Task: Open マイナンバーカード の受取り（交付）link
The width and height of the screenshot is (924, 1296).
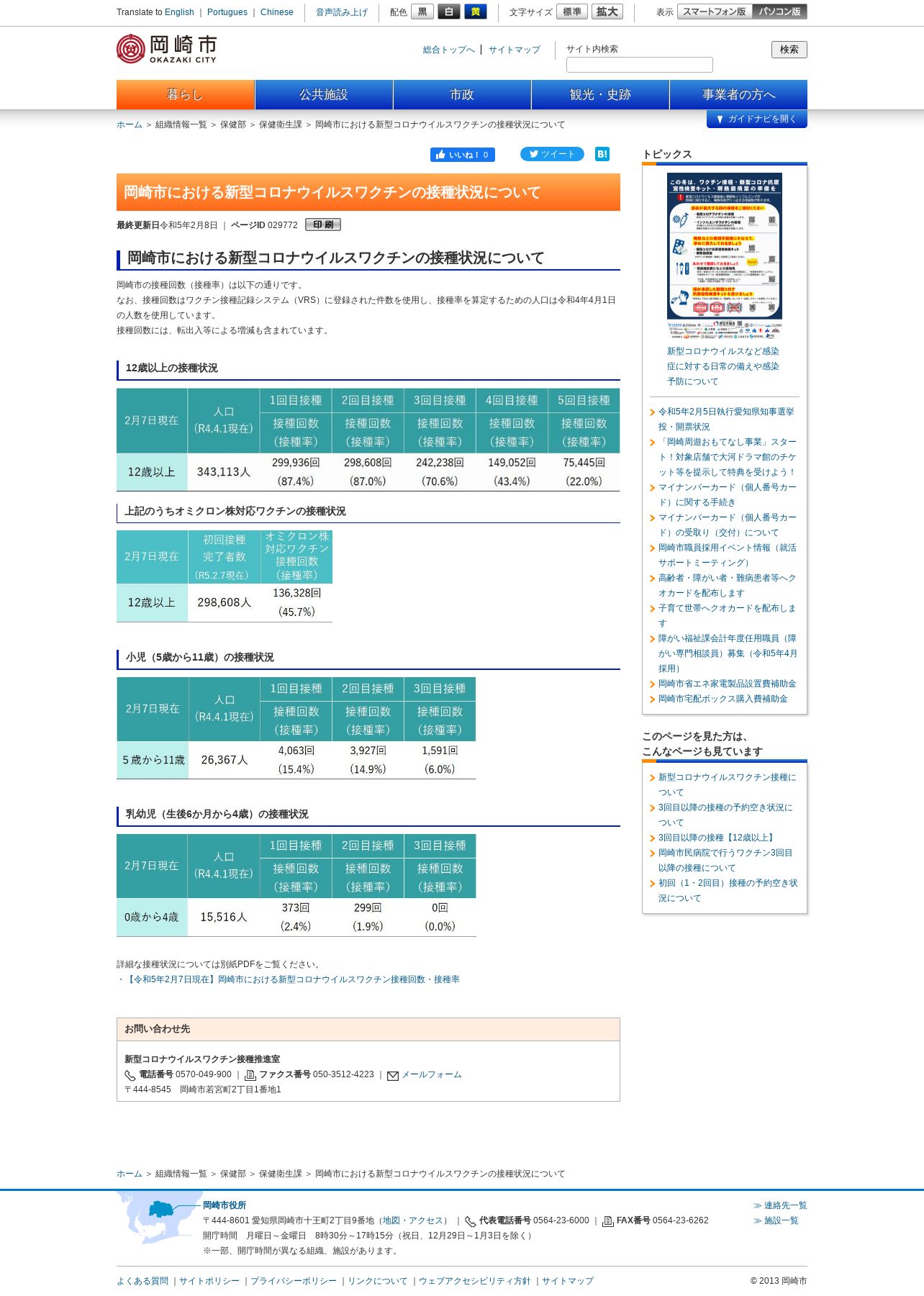Action: click(x=728, y=525)
